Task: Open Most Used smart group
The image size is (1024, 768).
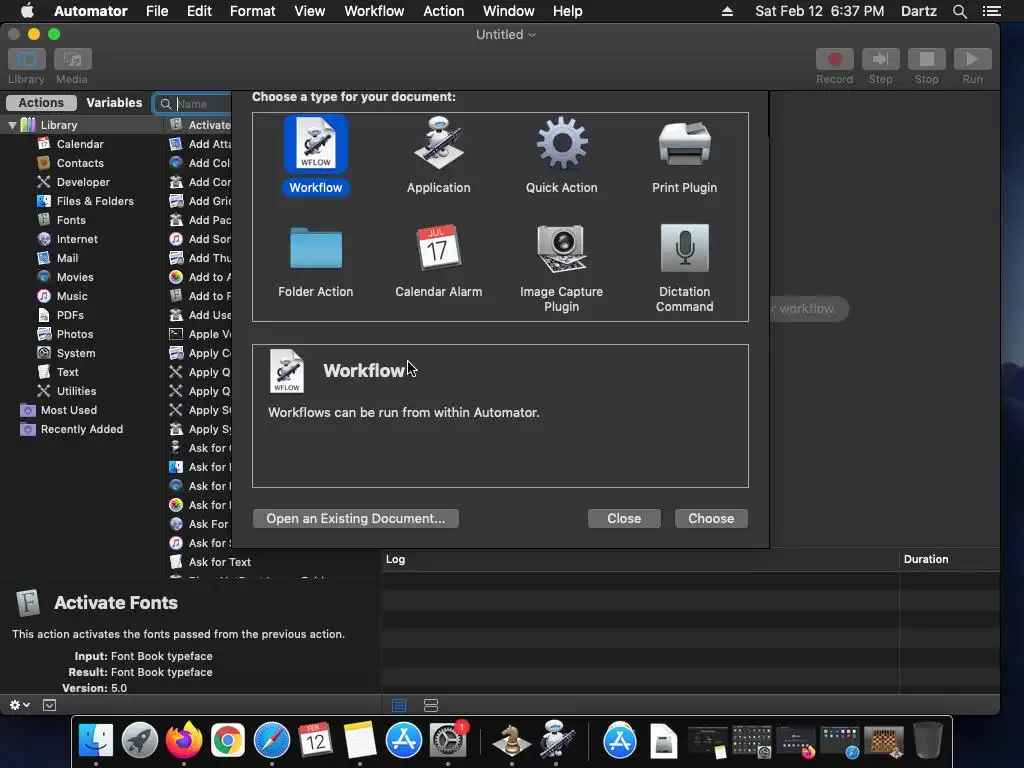Action: click(x=69, y=409)
